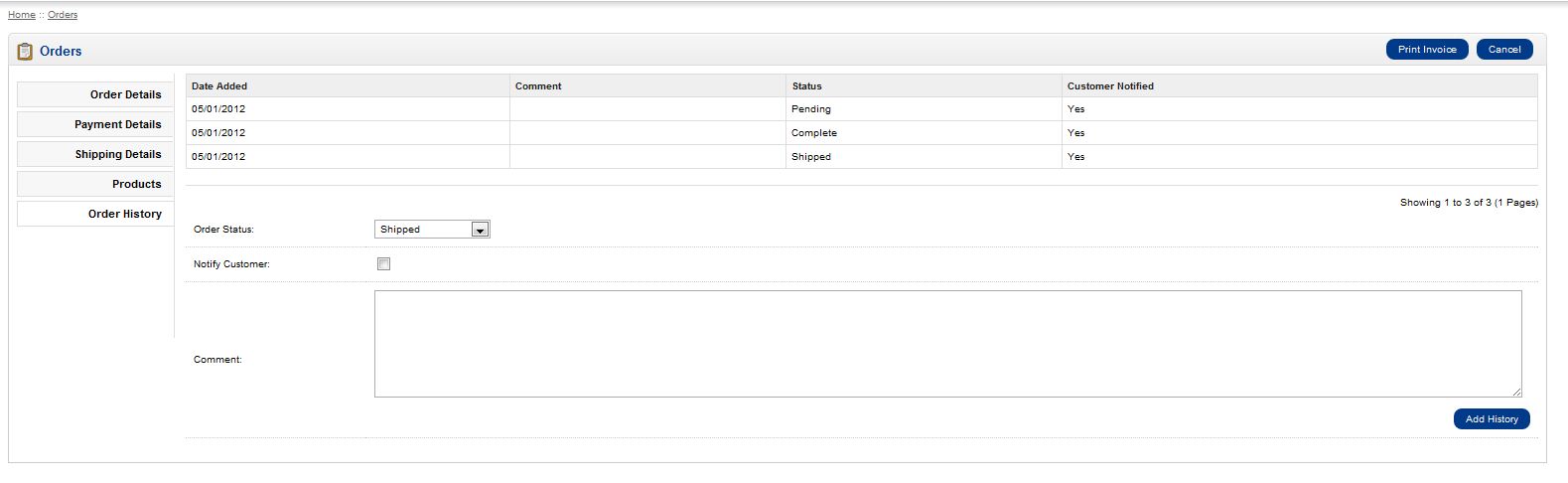The height and width of the screenshot is (483, 1568).
Task: Open the Order Status dropdown arrow
Action: coord(480,230)
